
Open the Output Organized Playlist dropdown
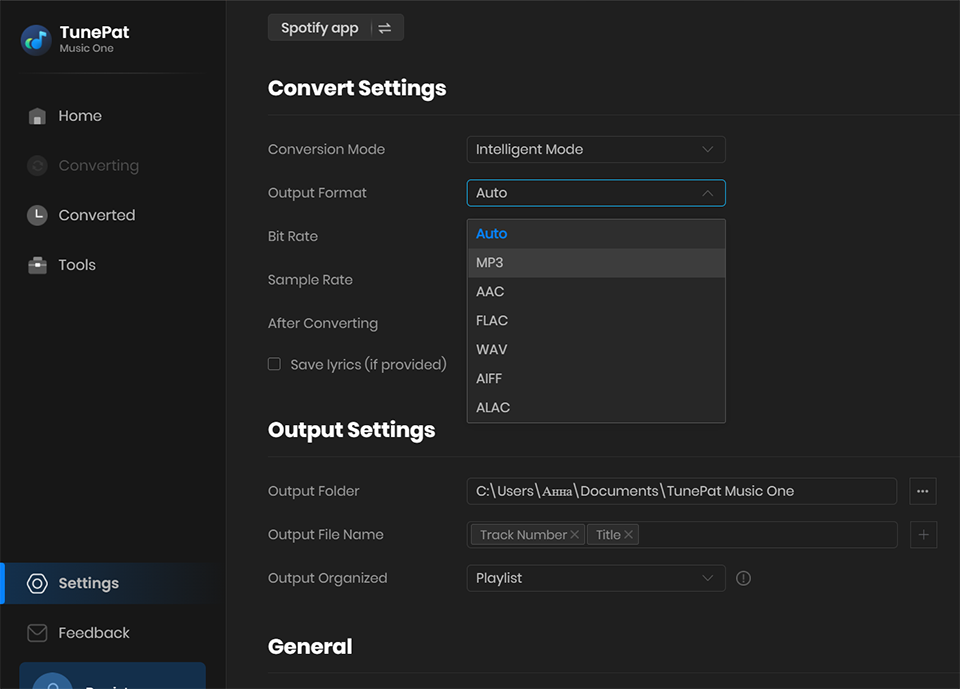(x=596, y=578)
